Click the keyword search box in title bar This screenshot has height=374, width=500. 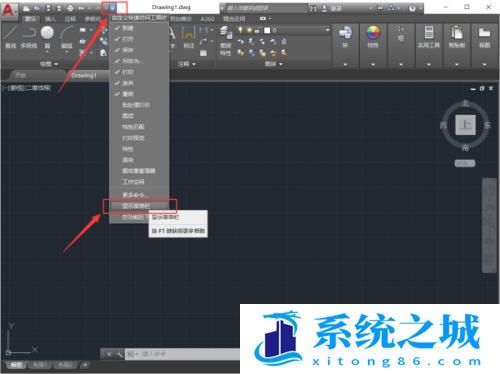(266, 8)
